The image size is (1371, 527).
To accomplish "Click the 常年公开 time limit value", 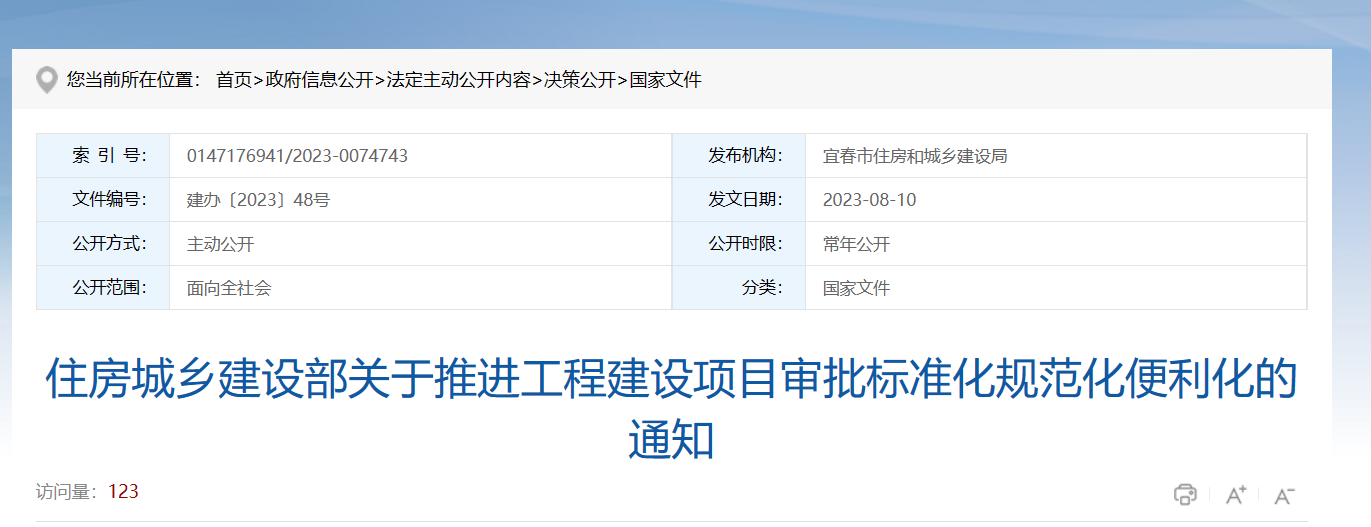I will [x=856, y=244].
